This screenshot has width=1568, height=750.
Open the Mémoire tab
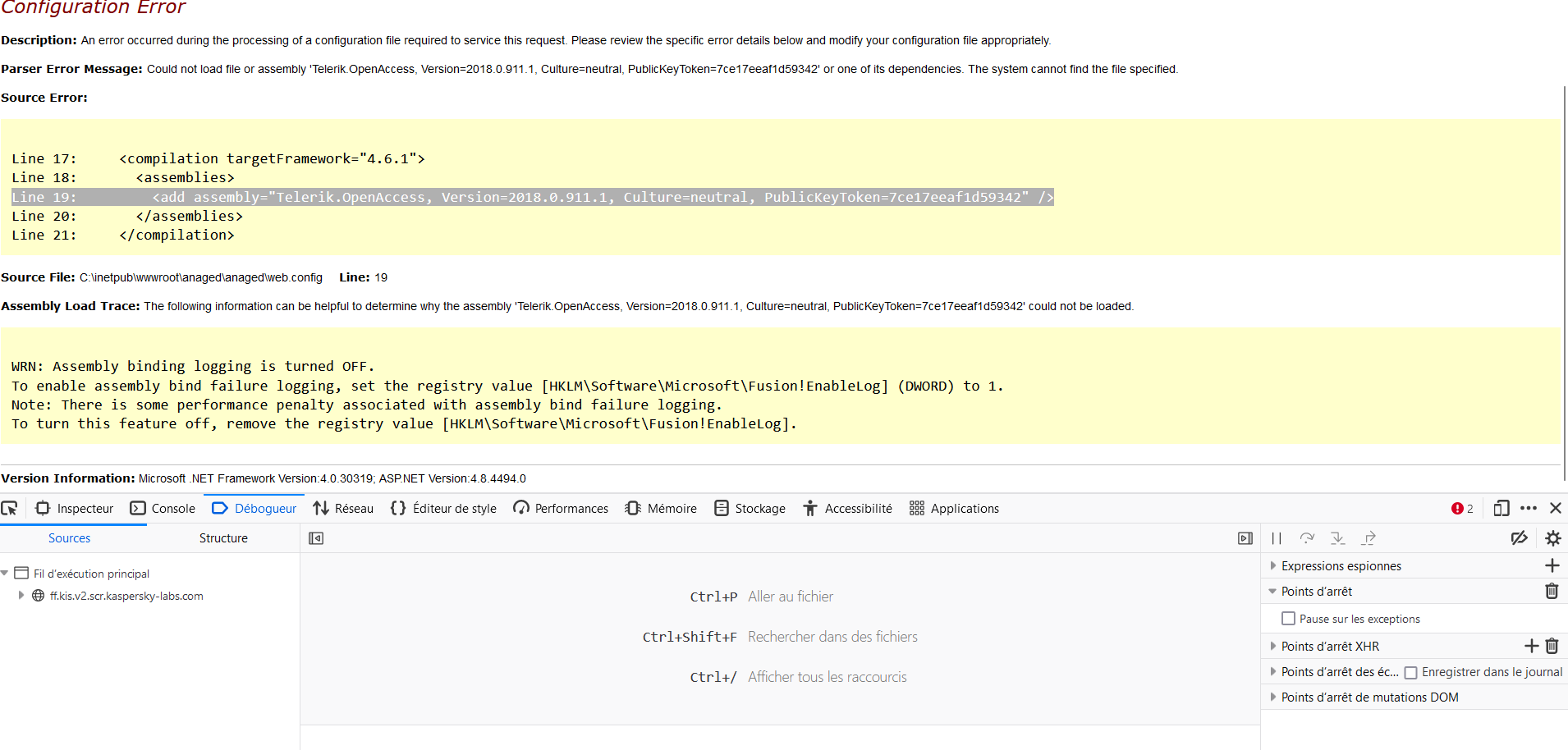click(661, 509)
